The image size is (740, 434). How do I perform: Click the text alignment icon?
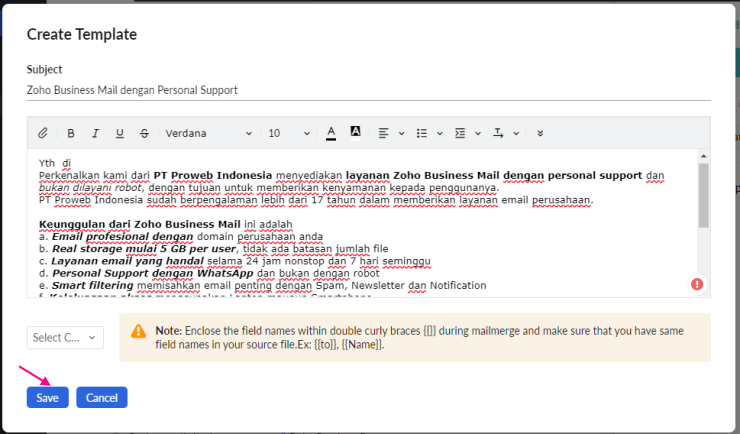[384, 134]
